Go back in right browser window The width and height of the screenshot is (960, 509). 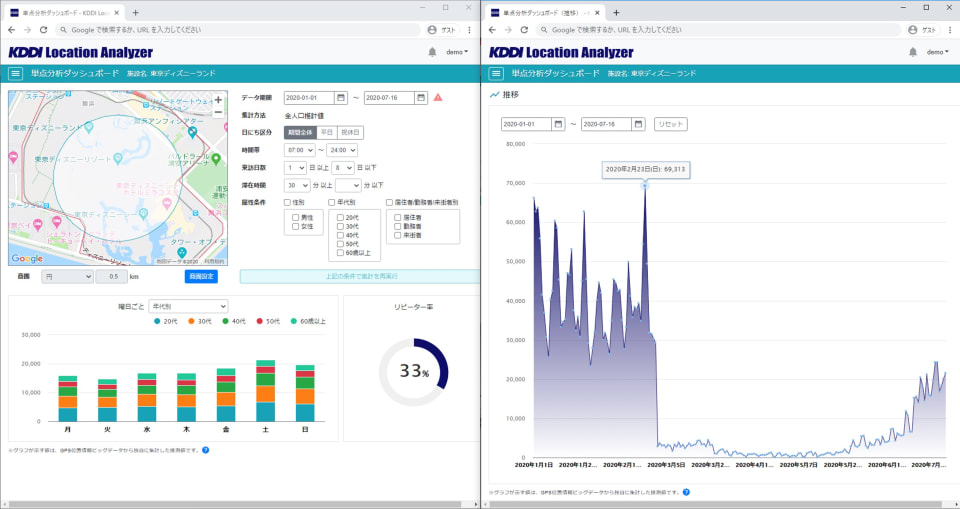coord(492,29)
